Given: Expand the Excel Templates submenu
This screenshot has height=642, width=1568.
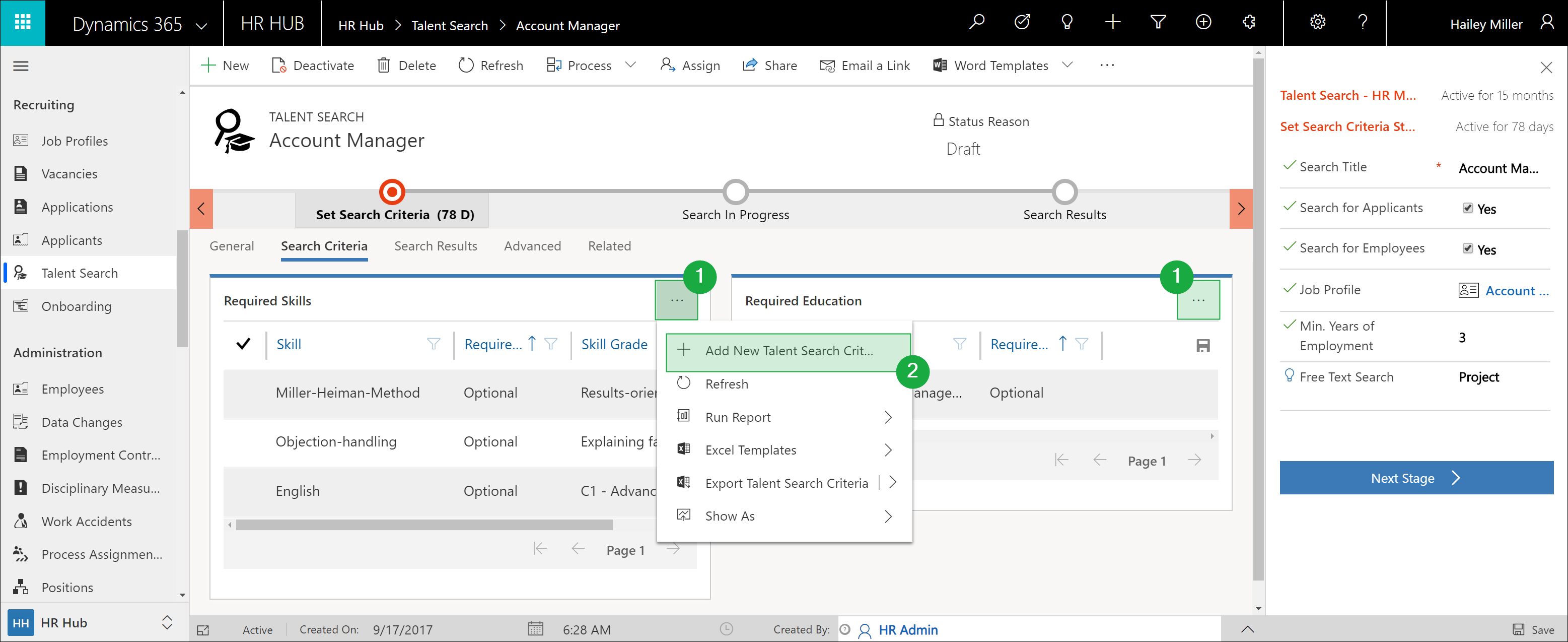Looking at the screenshot, I should coord(888,450).
